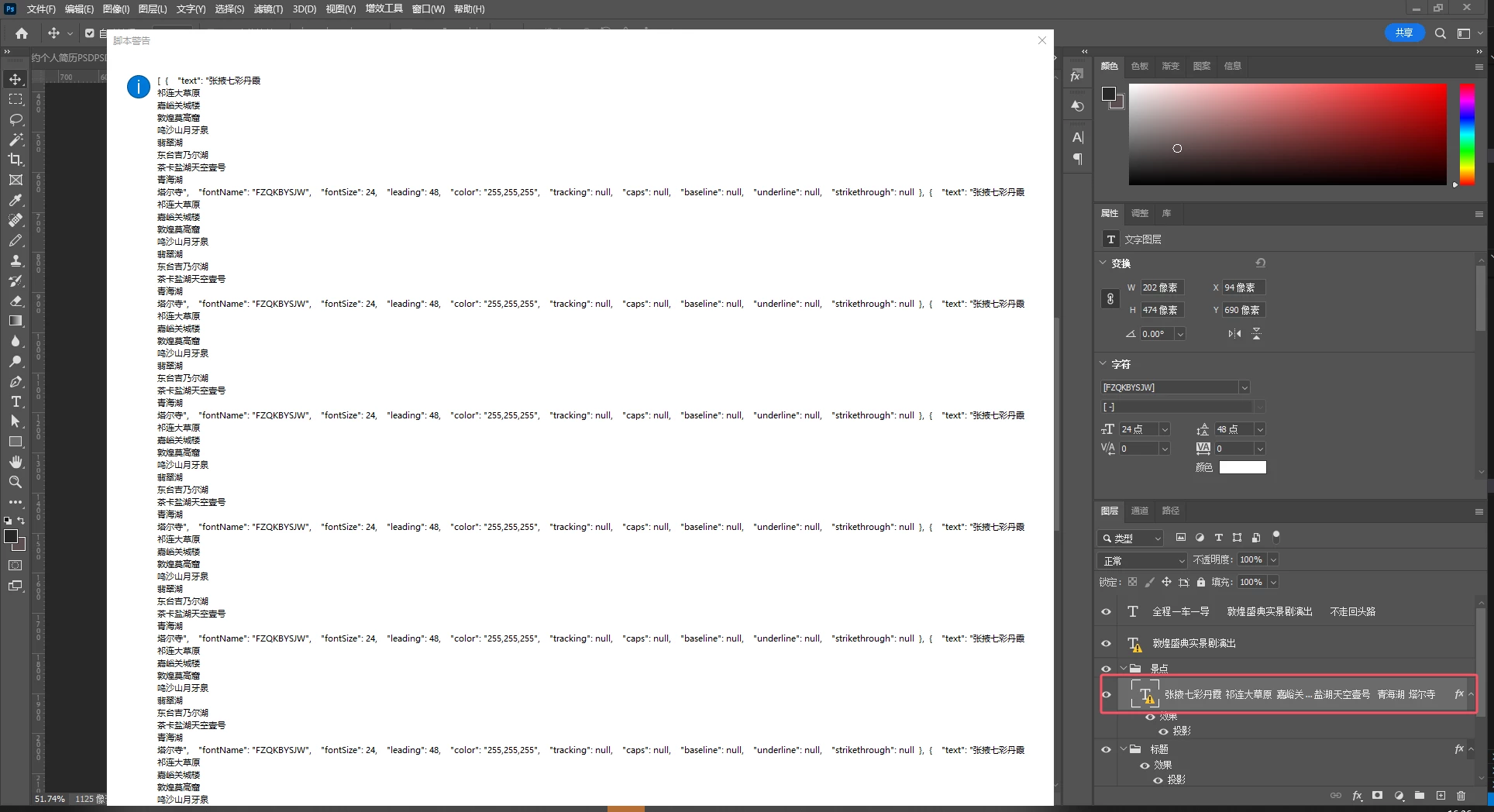Open the search magnifier icon top right
Image resolution: width=1494 pixels, height=812 pixels.
coord(1440,33)
